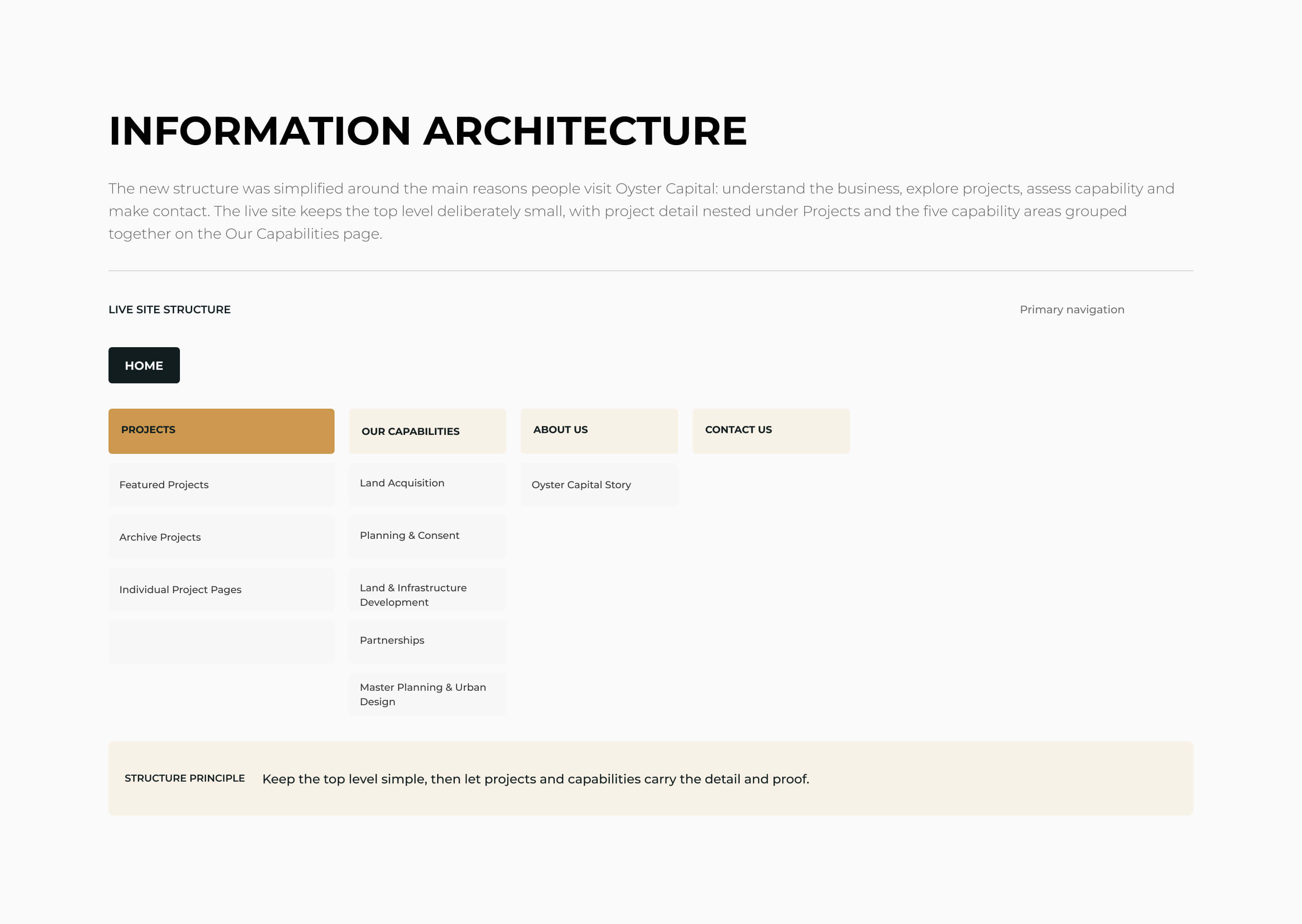
Task: Select the PROJECTS header card
Action: [x=222, y=431]
